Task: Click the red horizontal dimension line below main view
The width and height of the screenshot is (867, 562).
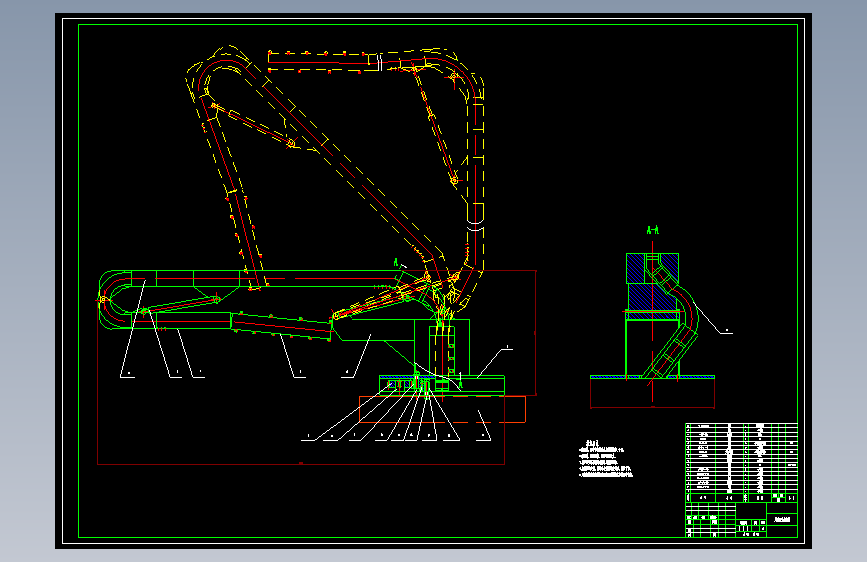Action: tap(301, 464)
